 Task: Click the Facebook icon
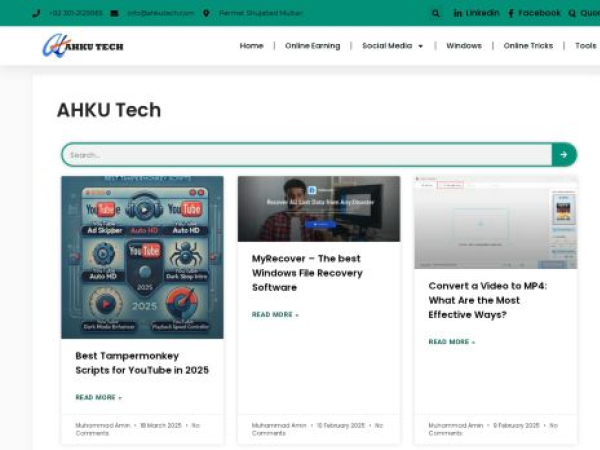(511, 13)
